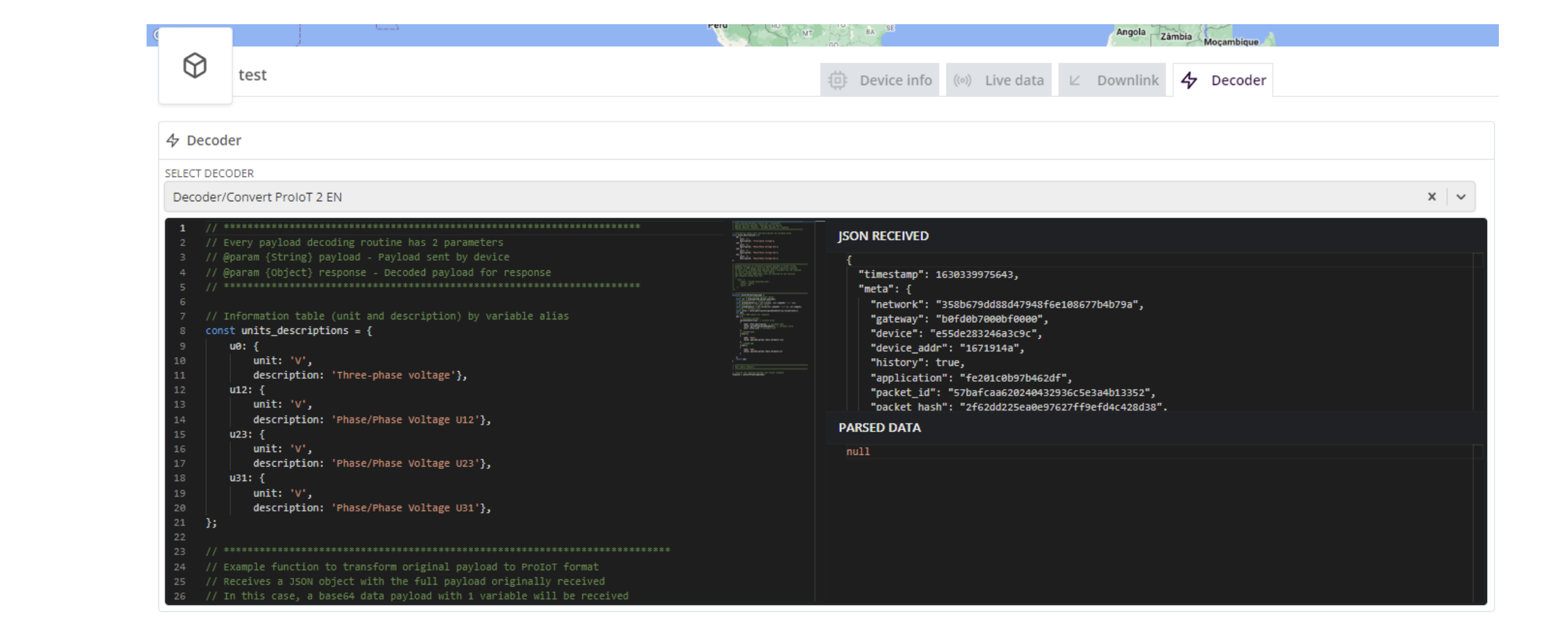Click the "application": "fe201c0b97b462df" line

coord(971,378)
